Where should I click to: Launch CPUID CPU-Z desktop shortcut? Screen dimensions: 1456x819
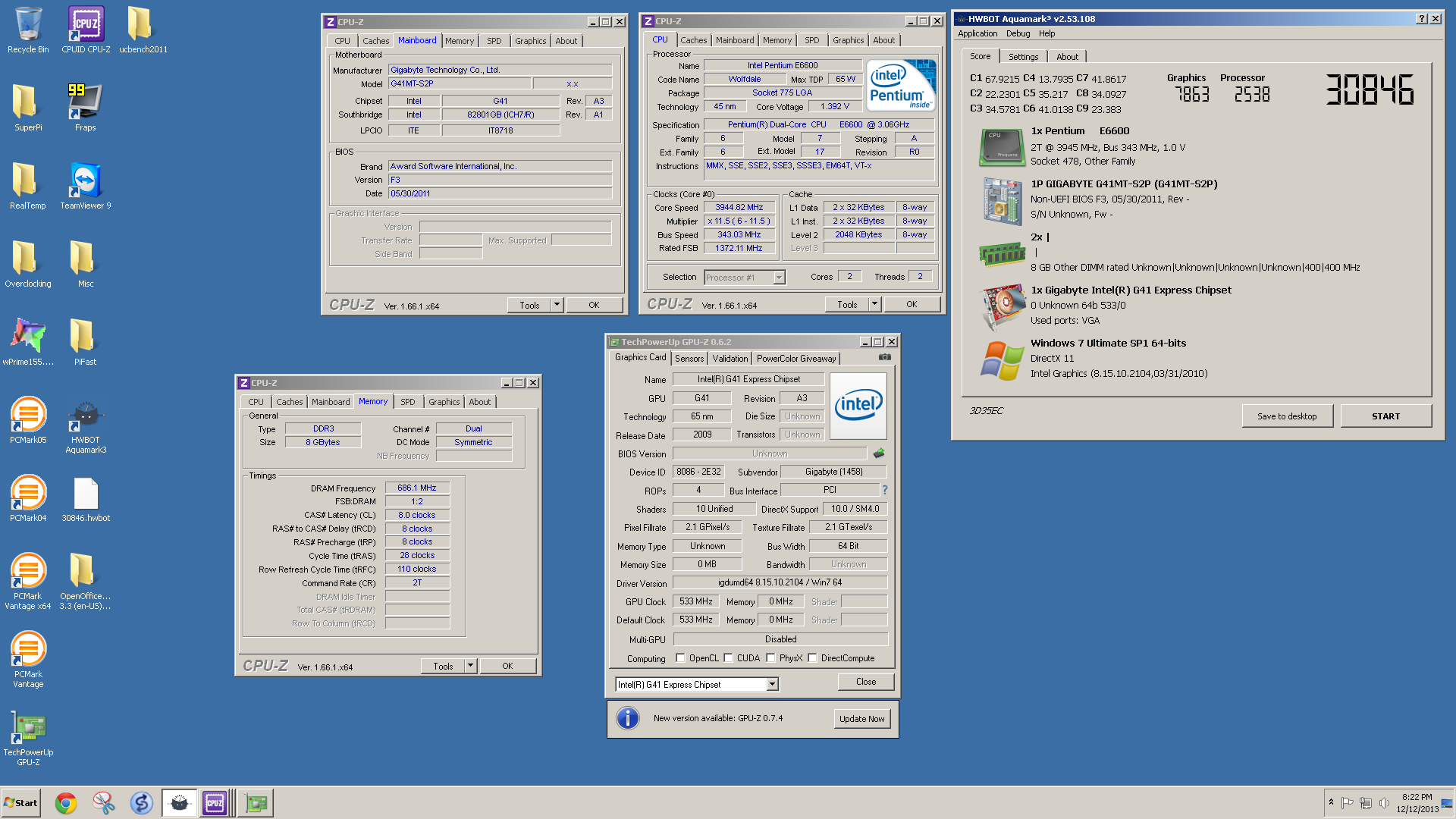[x=86, y=30]
